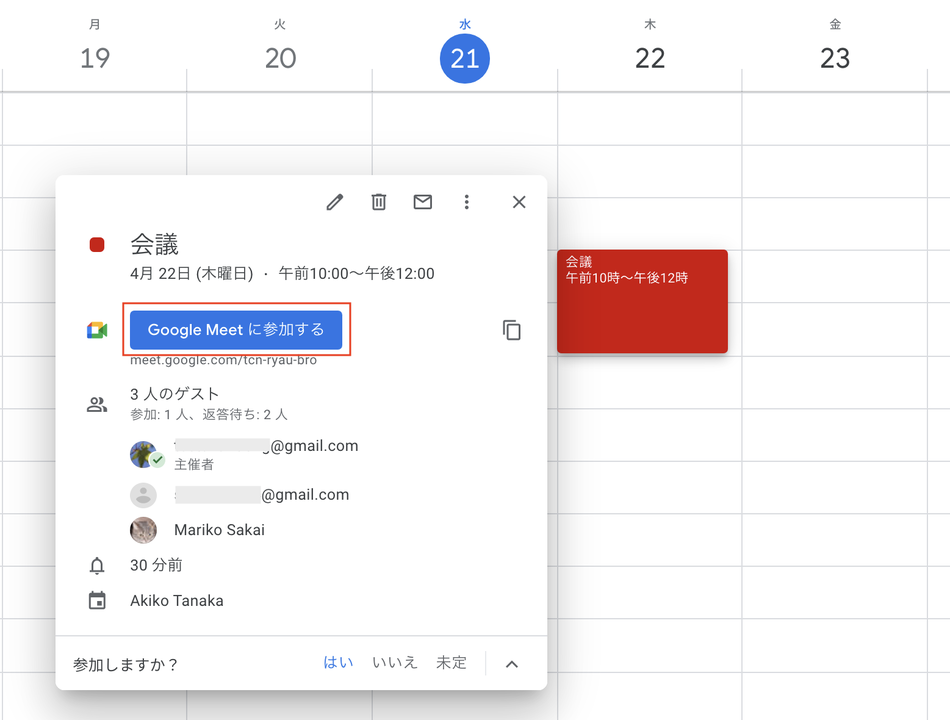The width and height of the screenshot is (950, 720).
Task: Click second guest's @gmail.com address
Action: pyautogui.click(x=262, y=495)
